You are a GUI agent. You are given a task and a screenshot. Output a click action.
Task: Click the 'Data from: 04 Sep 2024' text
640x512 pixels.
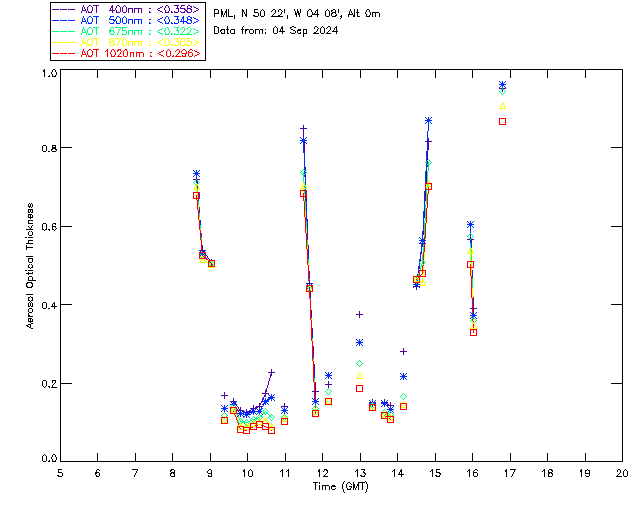coord(276,31)
